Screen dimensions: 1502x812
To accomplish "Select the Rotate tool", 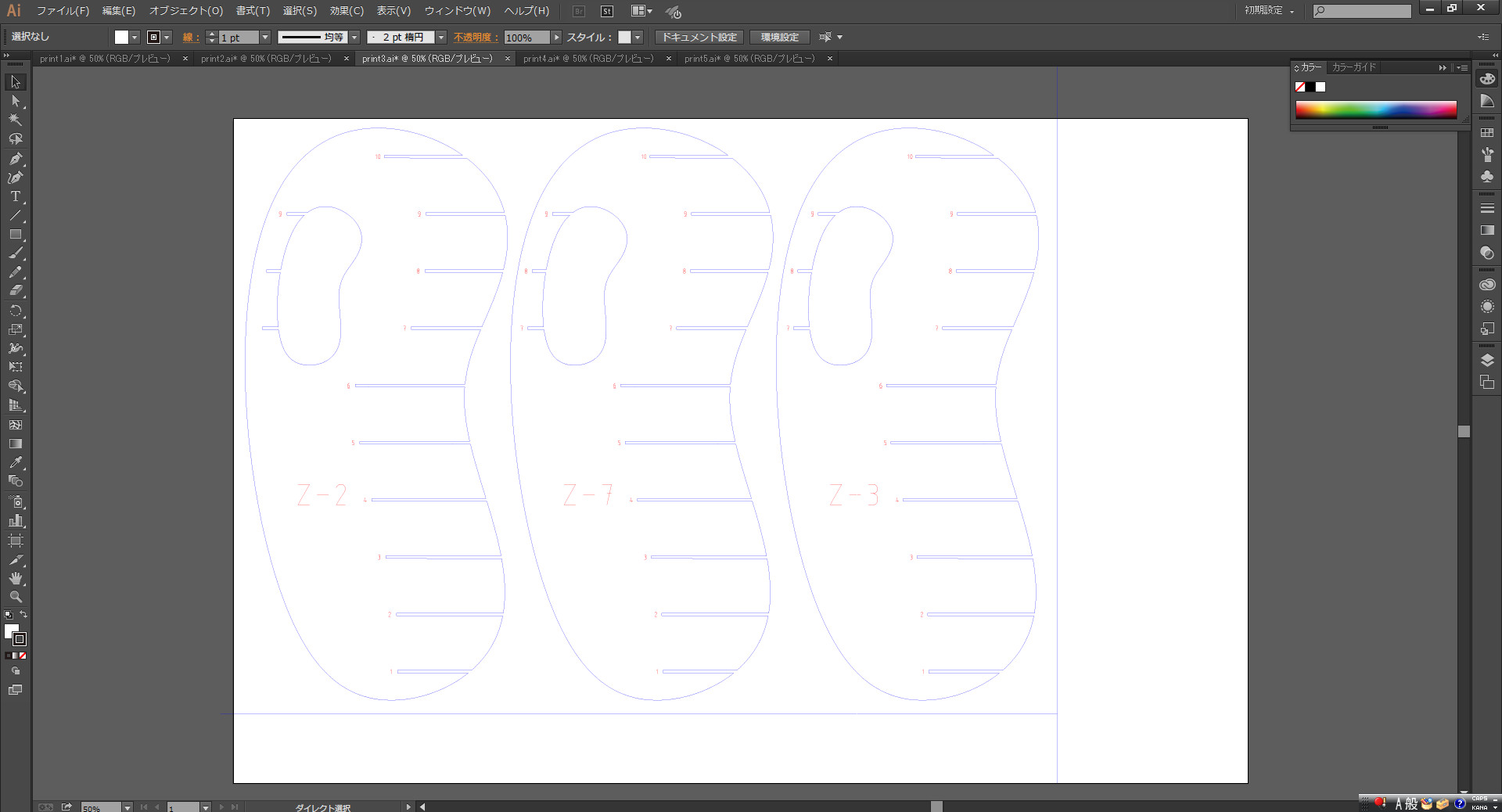I will pos(16,311).
